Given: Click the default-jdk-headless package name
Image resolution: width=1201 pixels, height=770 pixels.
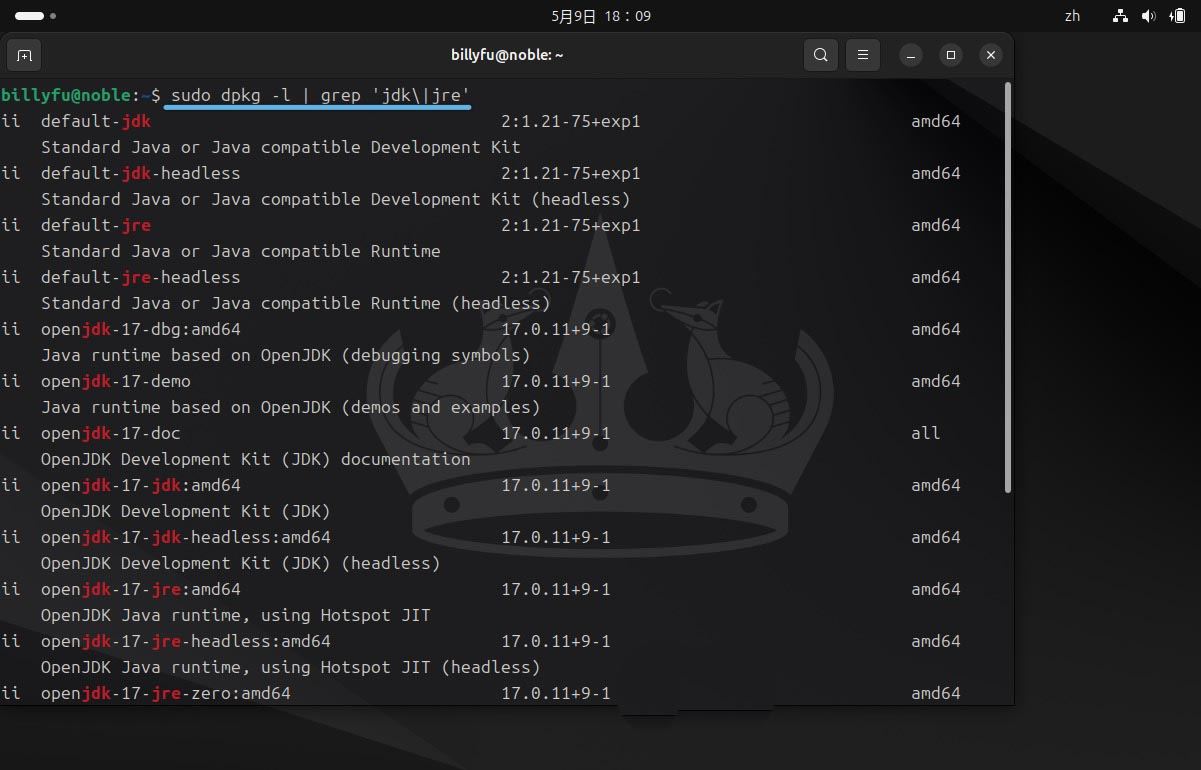Looking at the screenshot, I should tap(140, 173).
